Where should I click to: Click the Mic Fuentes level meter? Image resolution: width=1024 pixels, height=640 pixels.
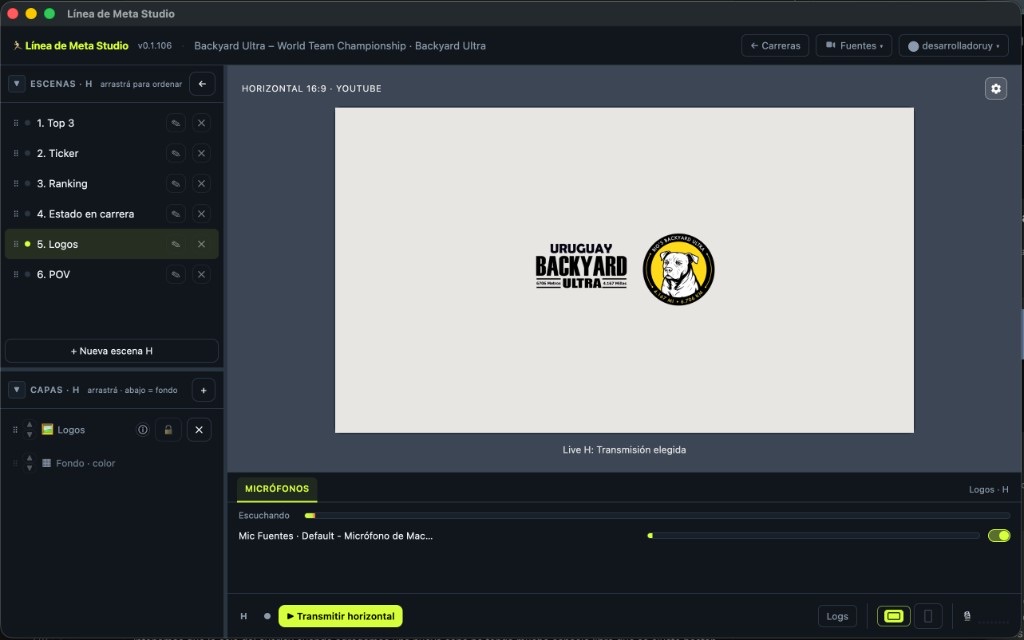[x=813, y=536]
